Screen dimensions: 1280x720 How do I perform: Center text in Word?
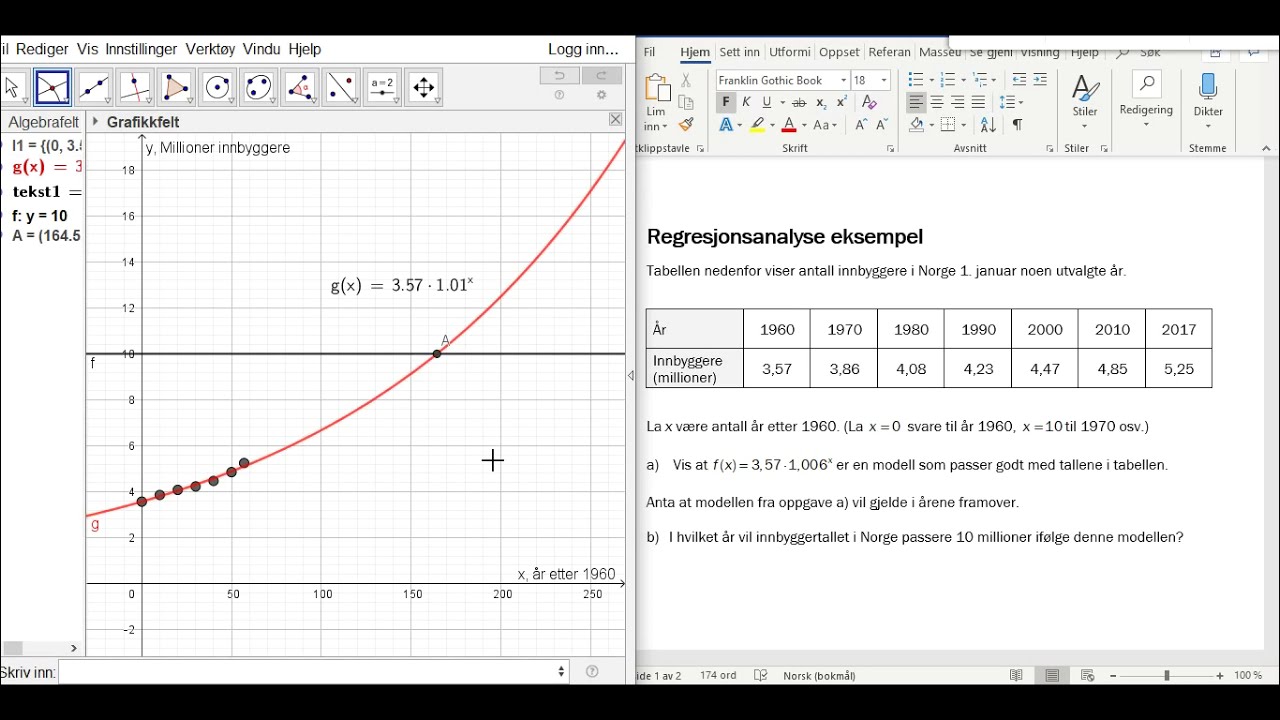937,103
